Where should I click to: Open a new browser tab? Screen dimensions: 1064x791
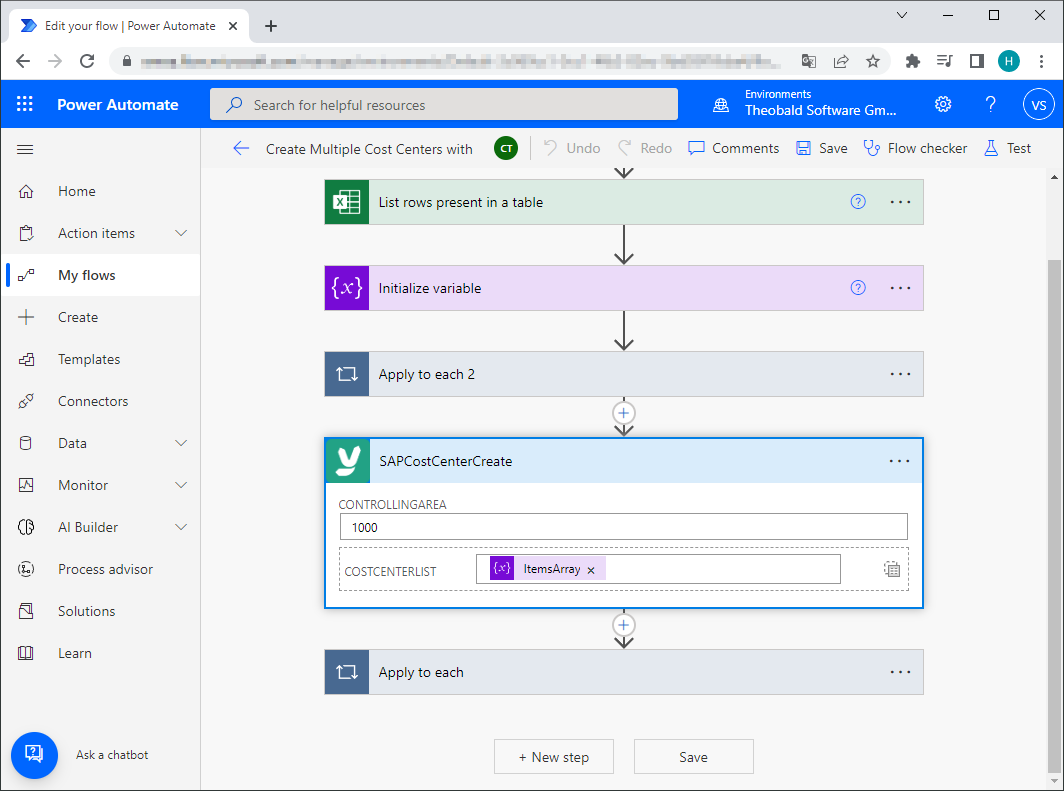pos(271,26)
